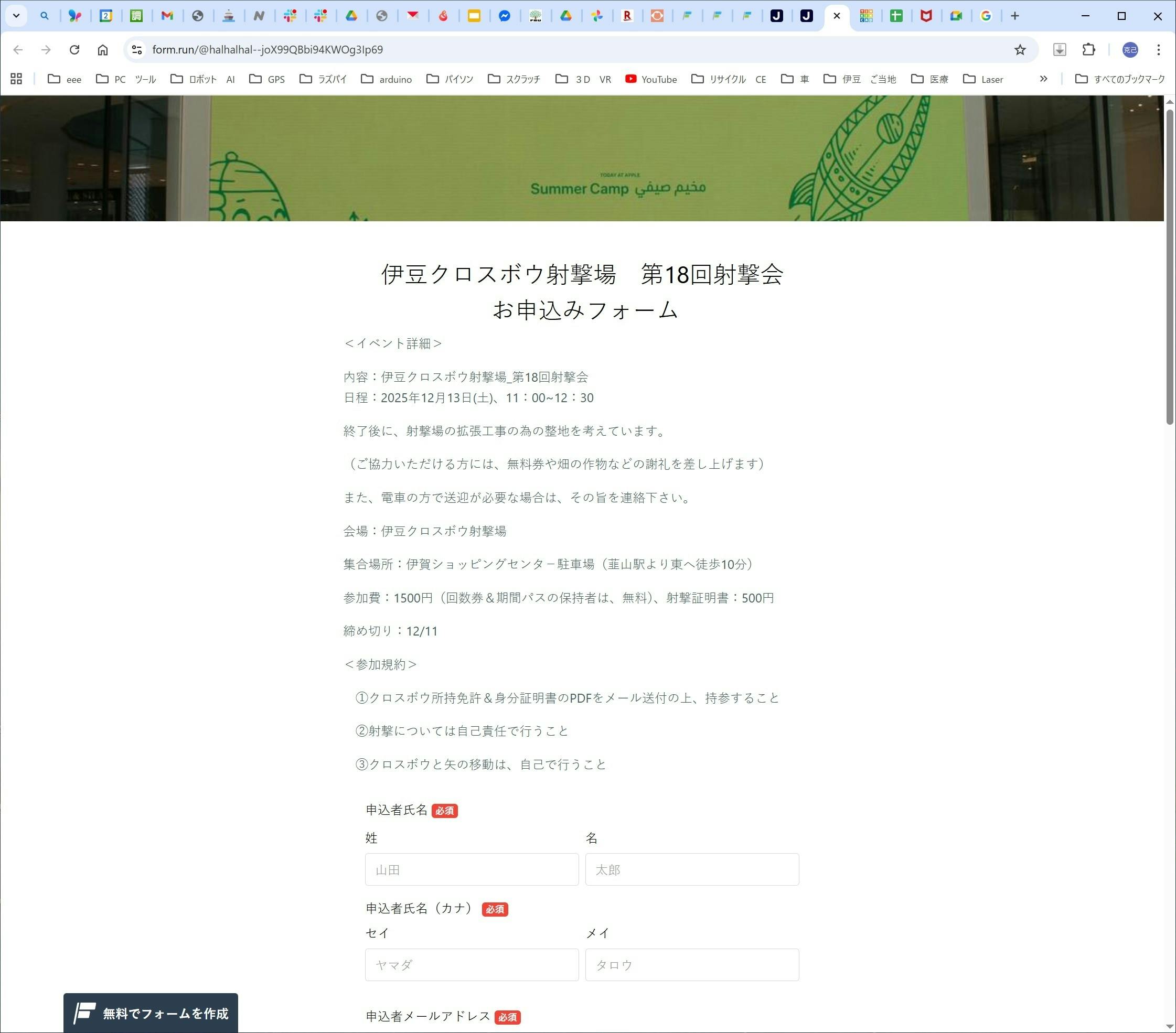Click the 姓 input field with placeholder 山田
Screen dimensions: 1176x1033
471,869
